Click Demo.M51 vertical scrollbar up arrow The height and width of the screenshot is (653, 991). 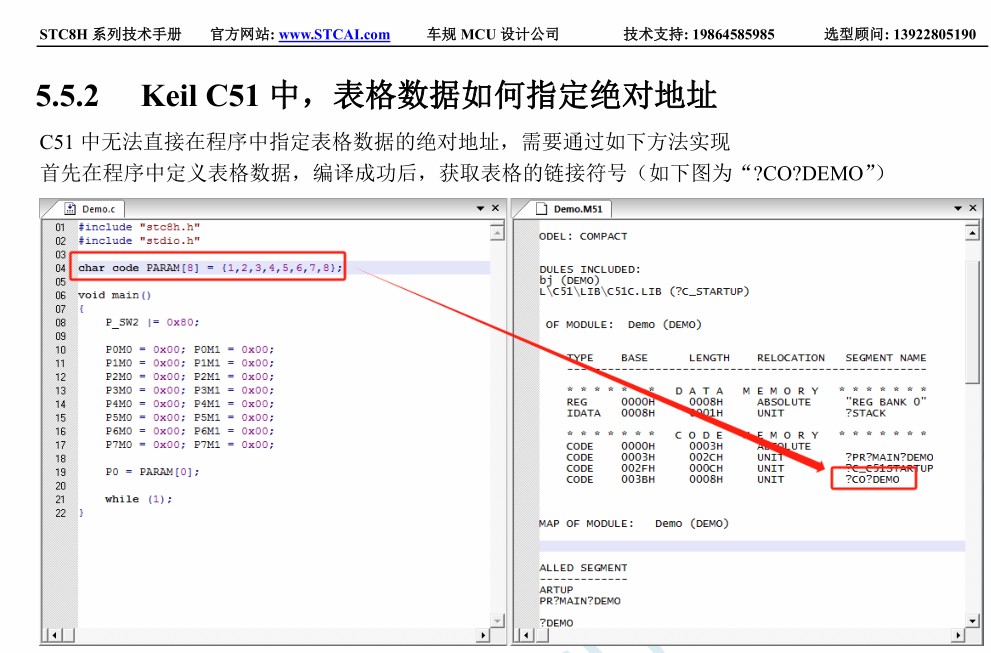pos(973,233)
